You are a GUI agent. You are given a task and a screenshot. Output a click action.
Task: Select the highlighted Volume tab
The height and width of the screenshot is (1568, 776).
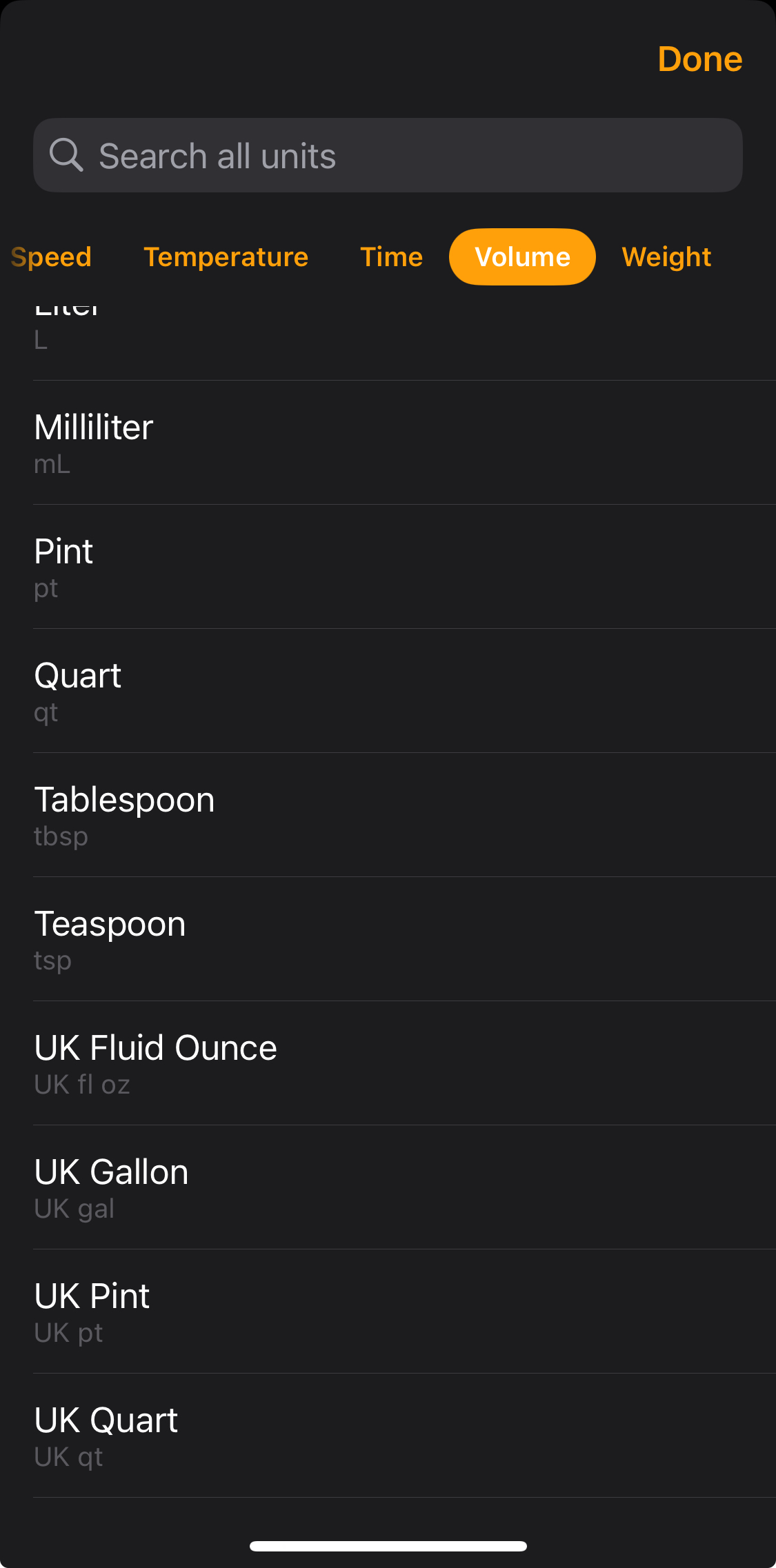tap(522, 257)
